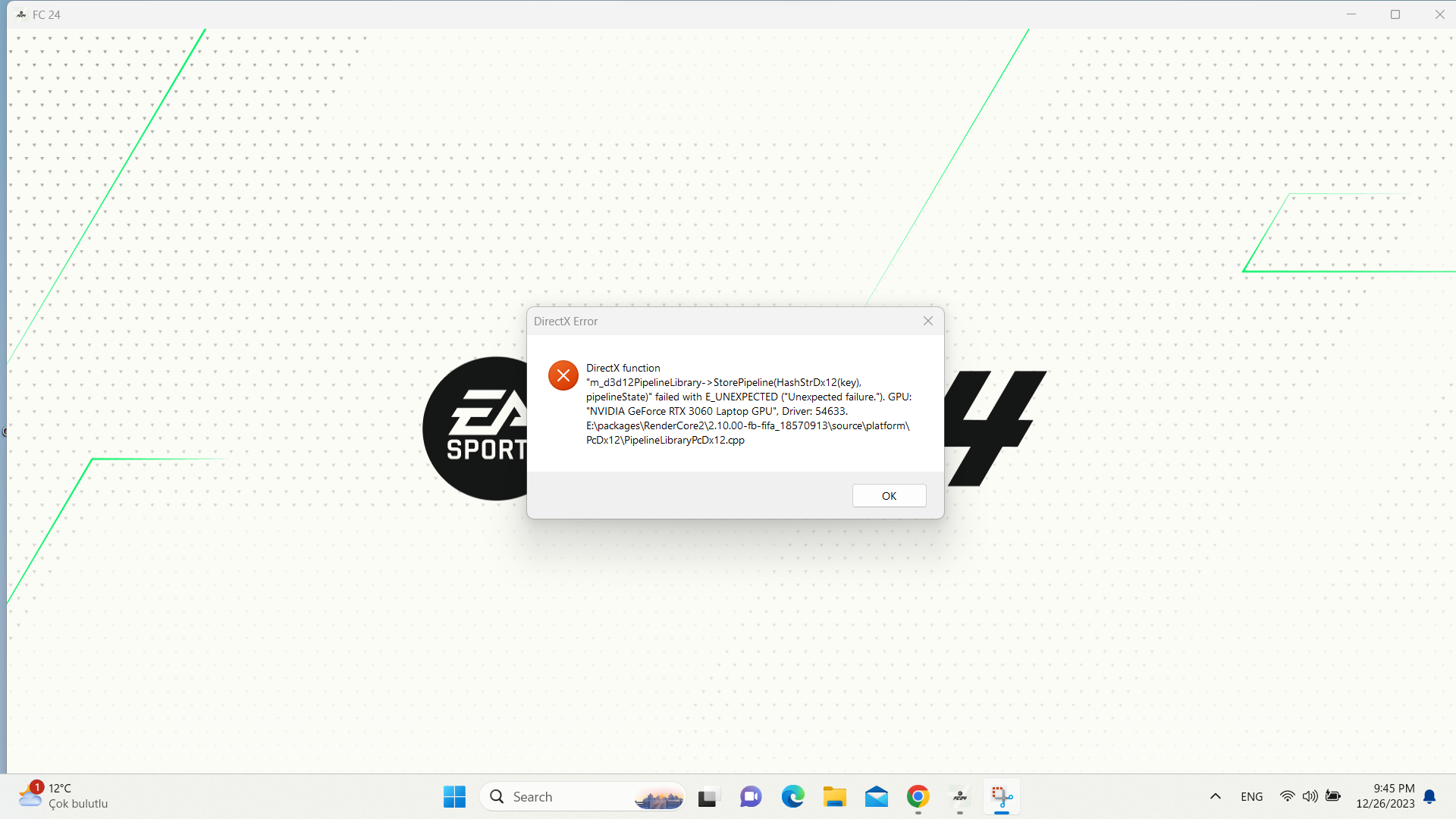Expand the hidden system tray icons
The width and height of the screenshot is (1456, 819).
1215,797
